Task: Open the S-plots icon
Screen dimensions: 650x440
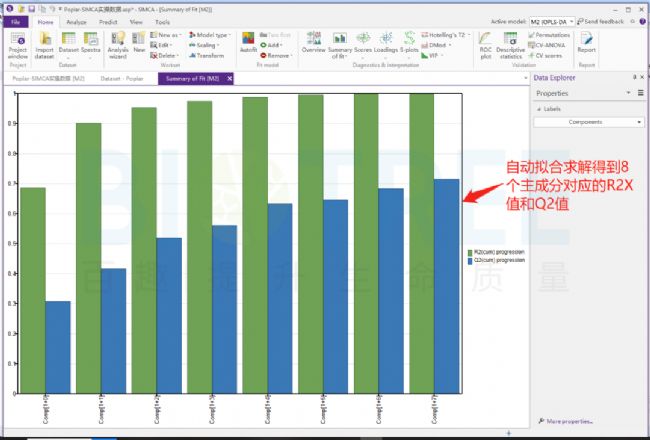Action: coord(409,45)
